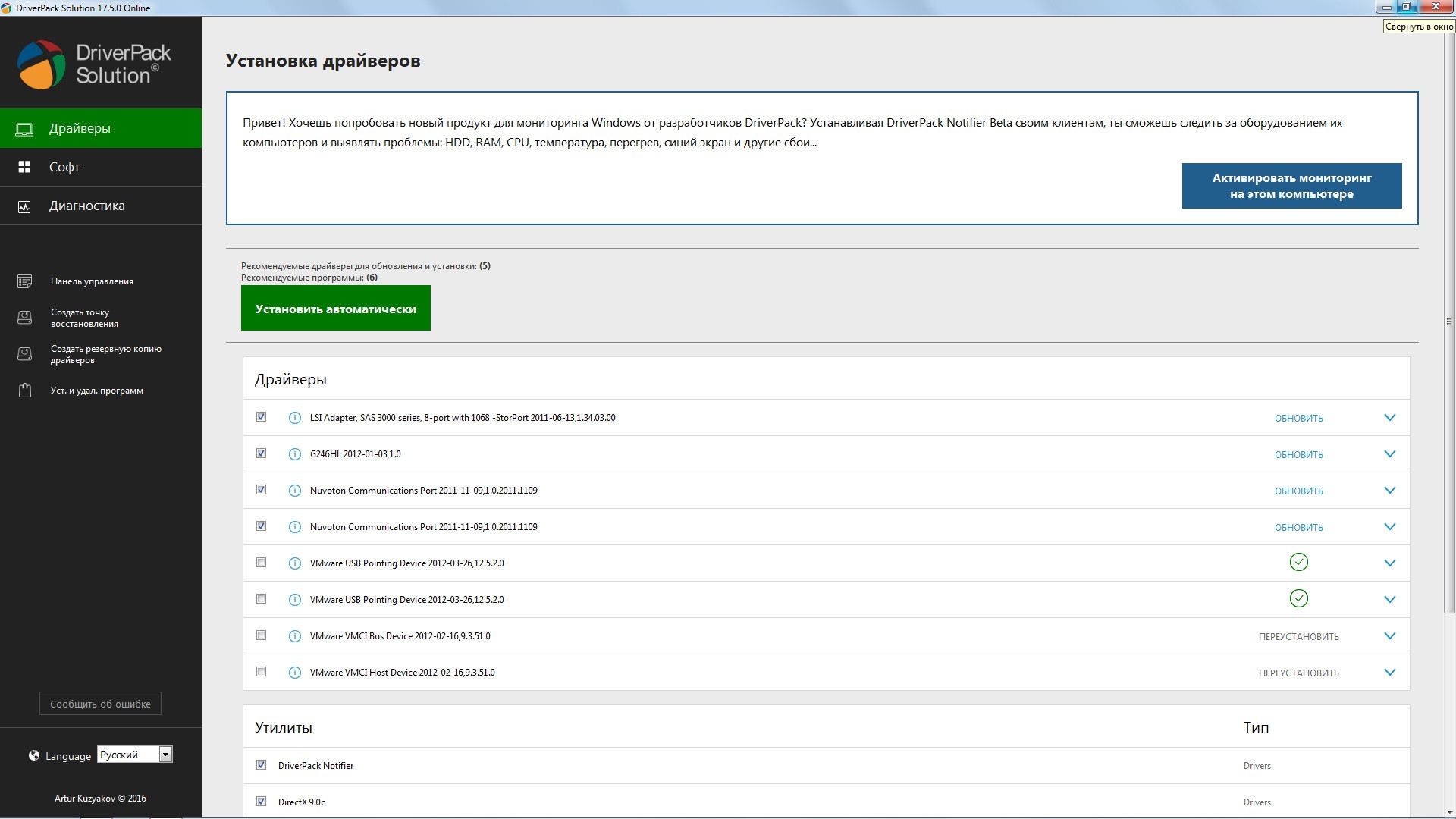Image resolution: width=1456 pixels, height=819 pixels.
Task: Click green checkmark of first VMware USB Pointing Device
Action: click(x=1298, y=563)
